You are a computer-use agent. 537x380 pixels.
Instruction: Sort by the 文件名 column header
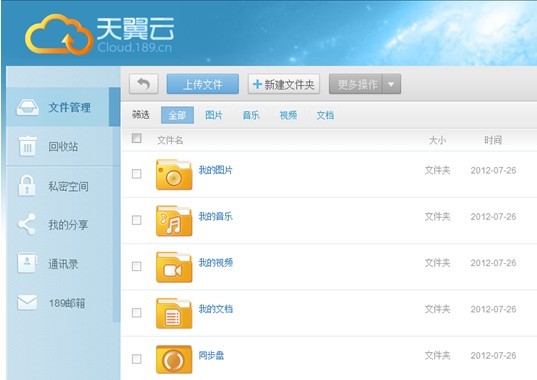pyautogui.click(x=170, y=140)
